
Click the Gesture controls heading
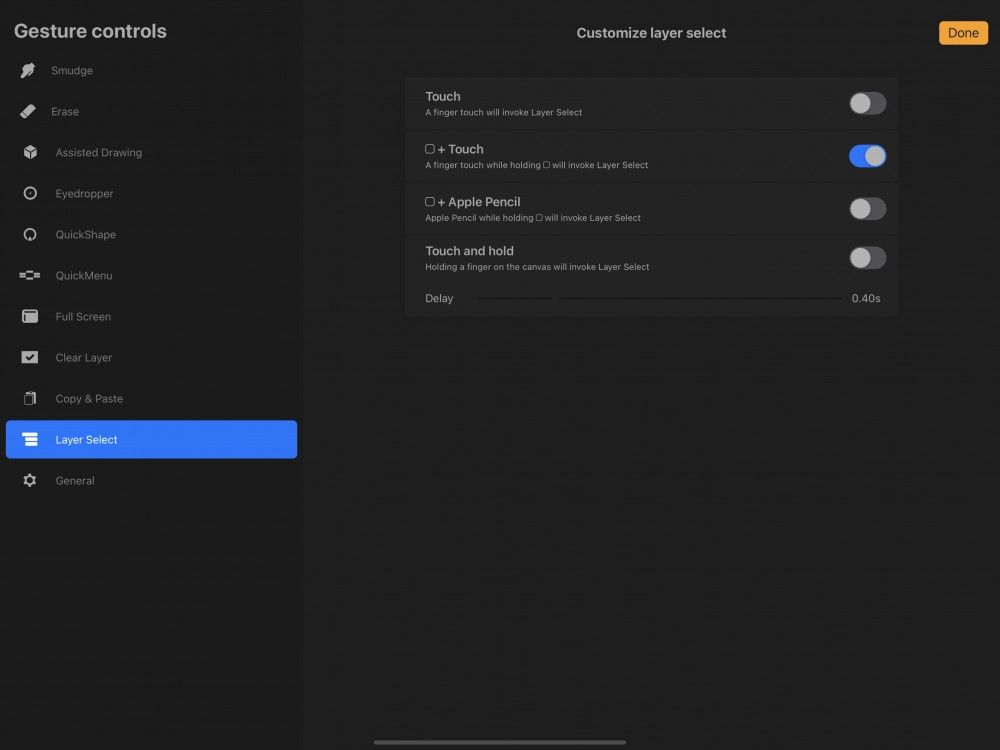pos(89,31)
